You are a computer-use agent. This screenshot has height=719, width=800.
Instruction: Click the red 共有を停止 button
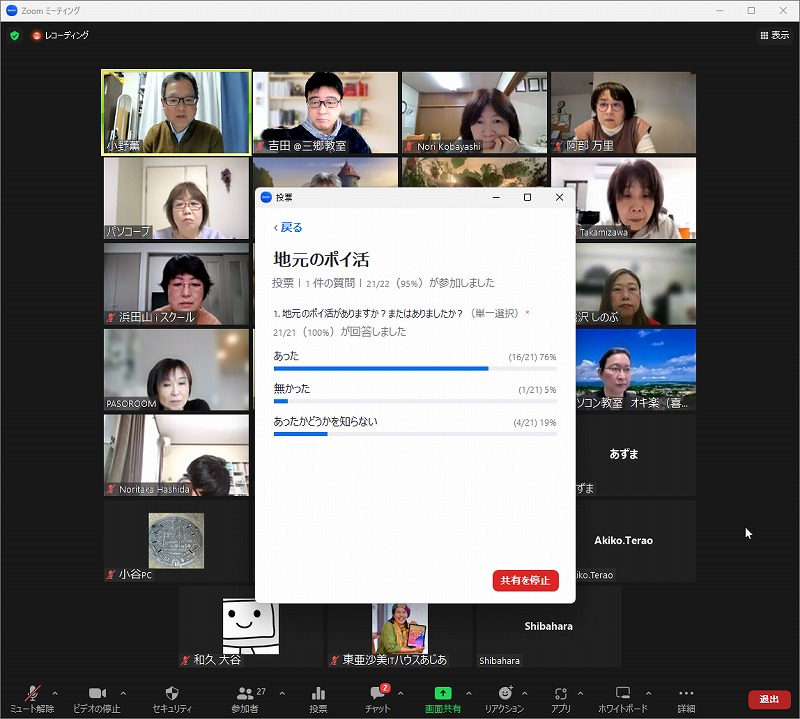tap(525, 581)
